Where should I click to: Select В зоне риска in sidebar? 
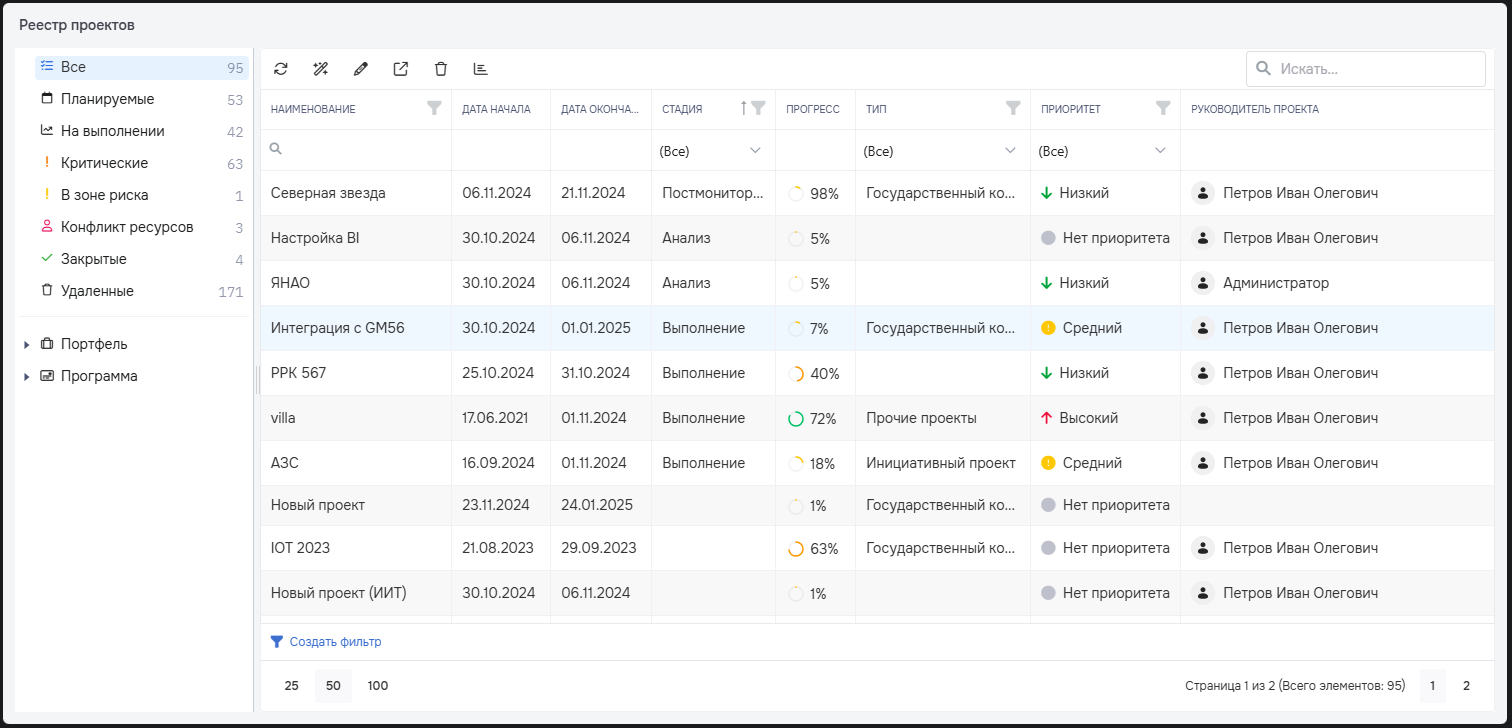[142, 195]
